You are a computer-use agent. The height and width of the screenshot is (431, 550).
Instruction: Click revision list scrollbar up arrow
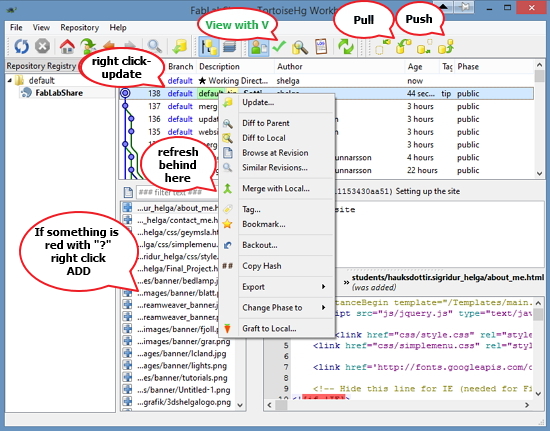coord(539,65)
